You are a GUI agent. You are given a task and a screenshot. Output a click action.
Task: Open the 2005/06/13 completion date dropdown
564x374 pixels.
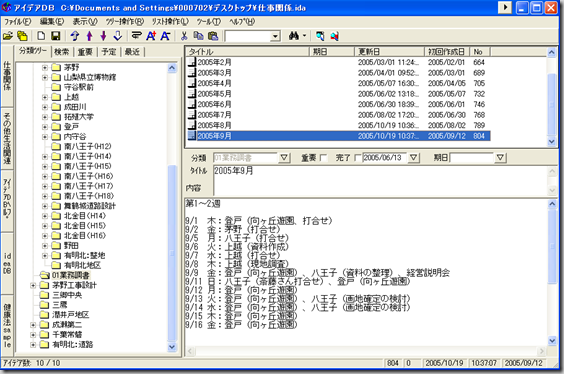click(x=414, y=158)
